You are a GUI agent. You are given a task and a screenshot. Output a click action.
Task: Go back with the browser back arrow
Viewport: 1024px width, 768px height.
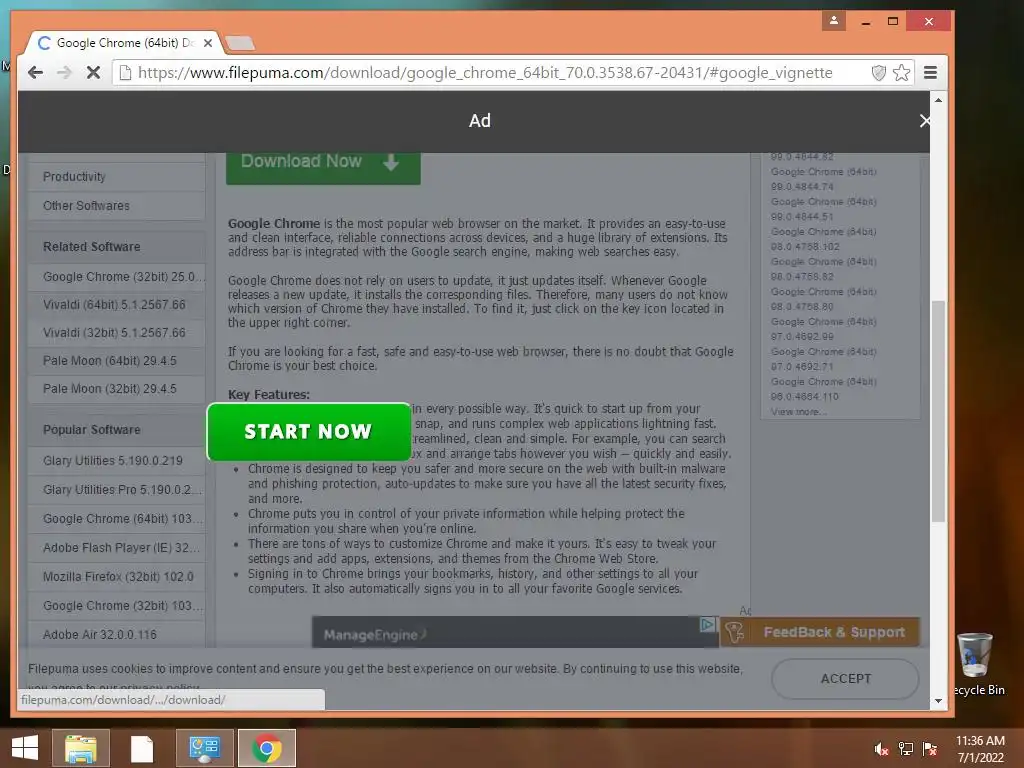(x=35, y=72)
